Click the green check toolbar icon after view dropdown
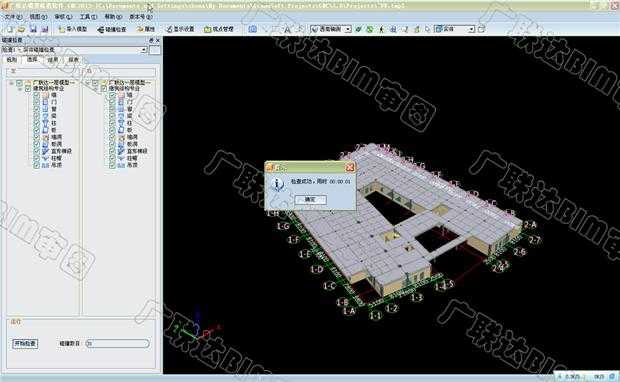This screenshot has height=382, width=620. [x=359, y=29]
